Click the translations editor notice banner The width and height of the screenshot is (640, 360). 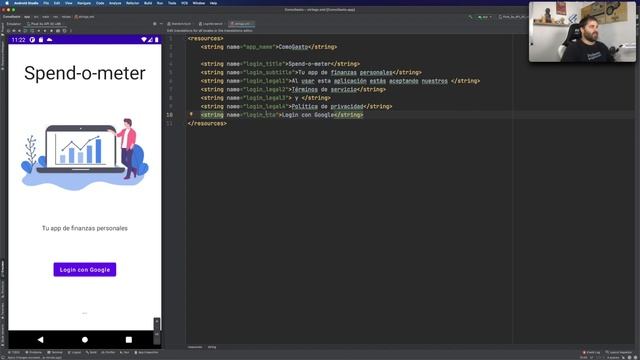coord(209,31)
